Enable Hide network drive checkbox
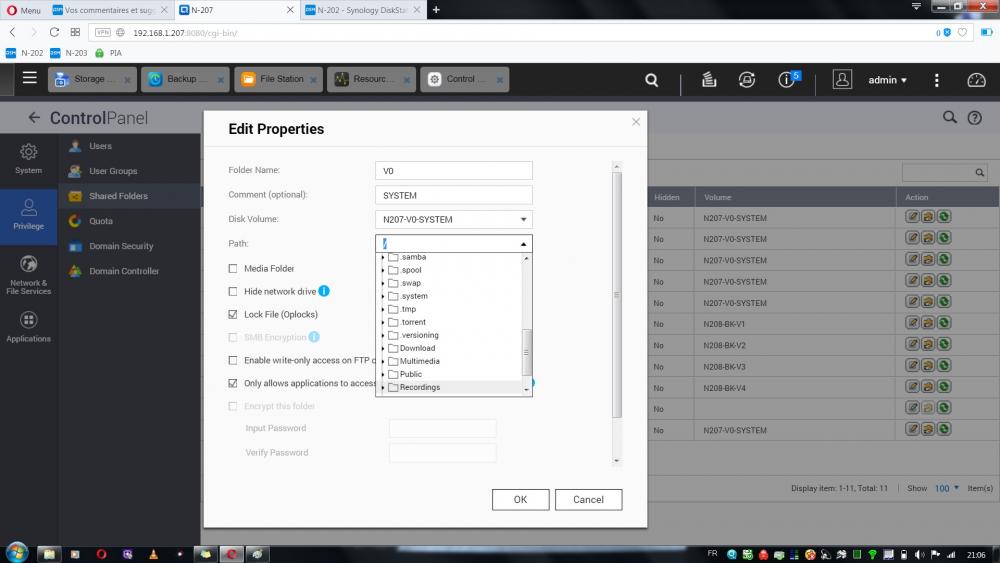Viewport: 1000px width, 563px height. point(233,291)
